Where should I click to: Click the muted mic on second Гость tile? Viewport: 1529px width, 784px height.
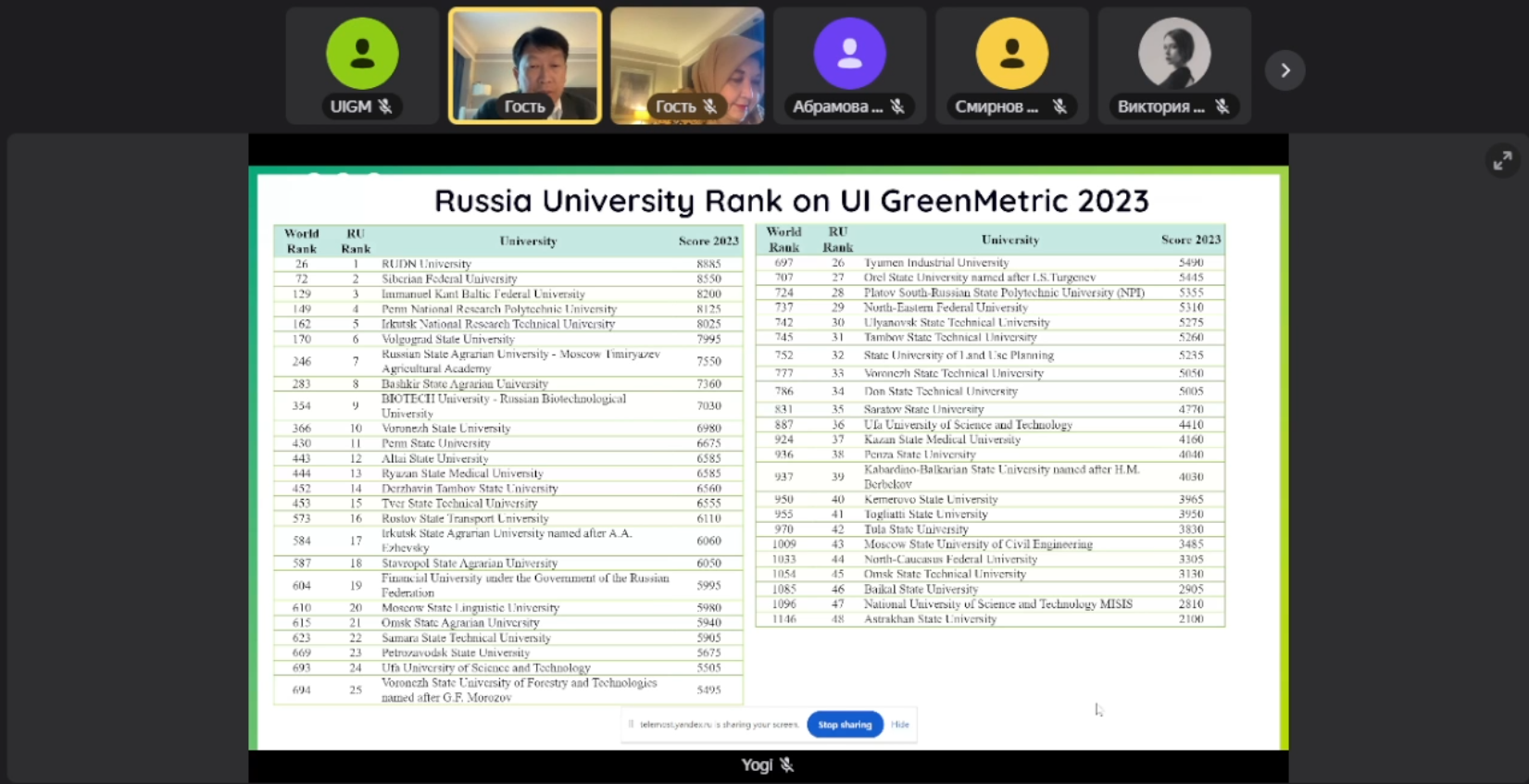(710, 106)
